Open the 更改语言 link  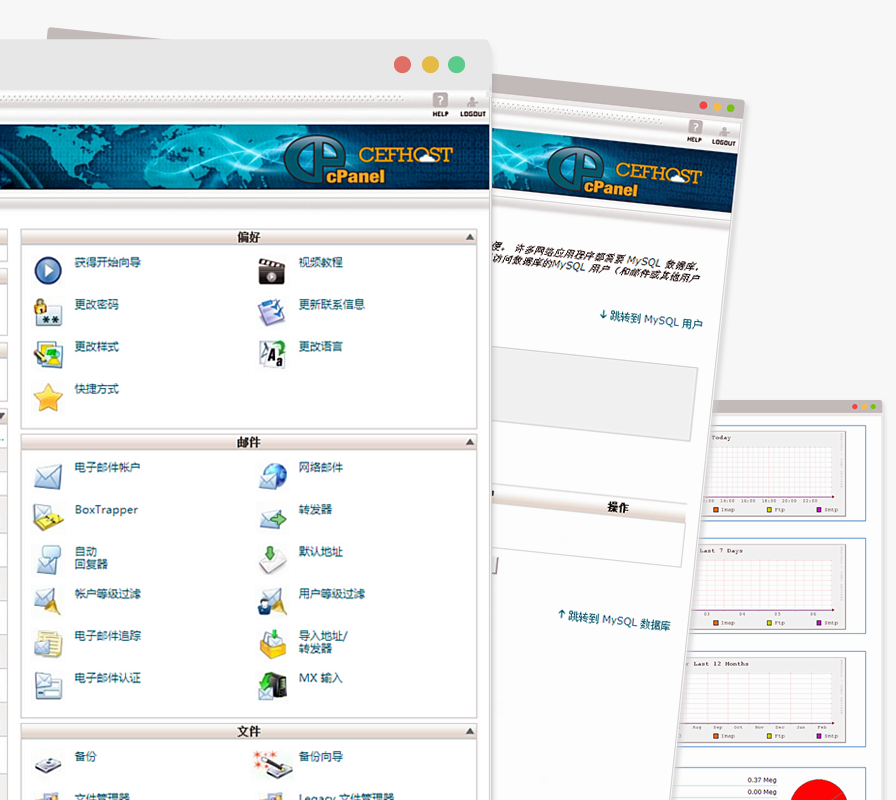click(321, 347)
